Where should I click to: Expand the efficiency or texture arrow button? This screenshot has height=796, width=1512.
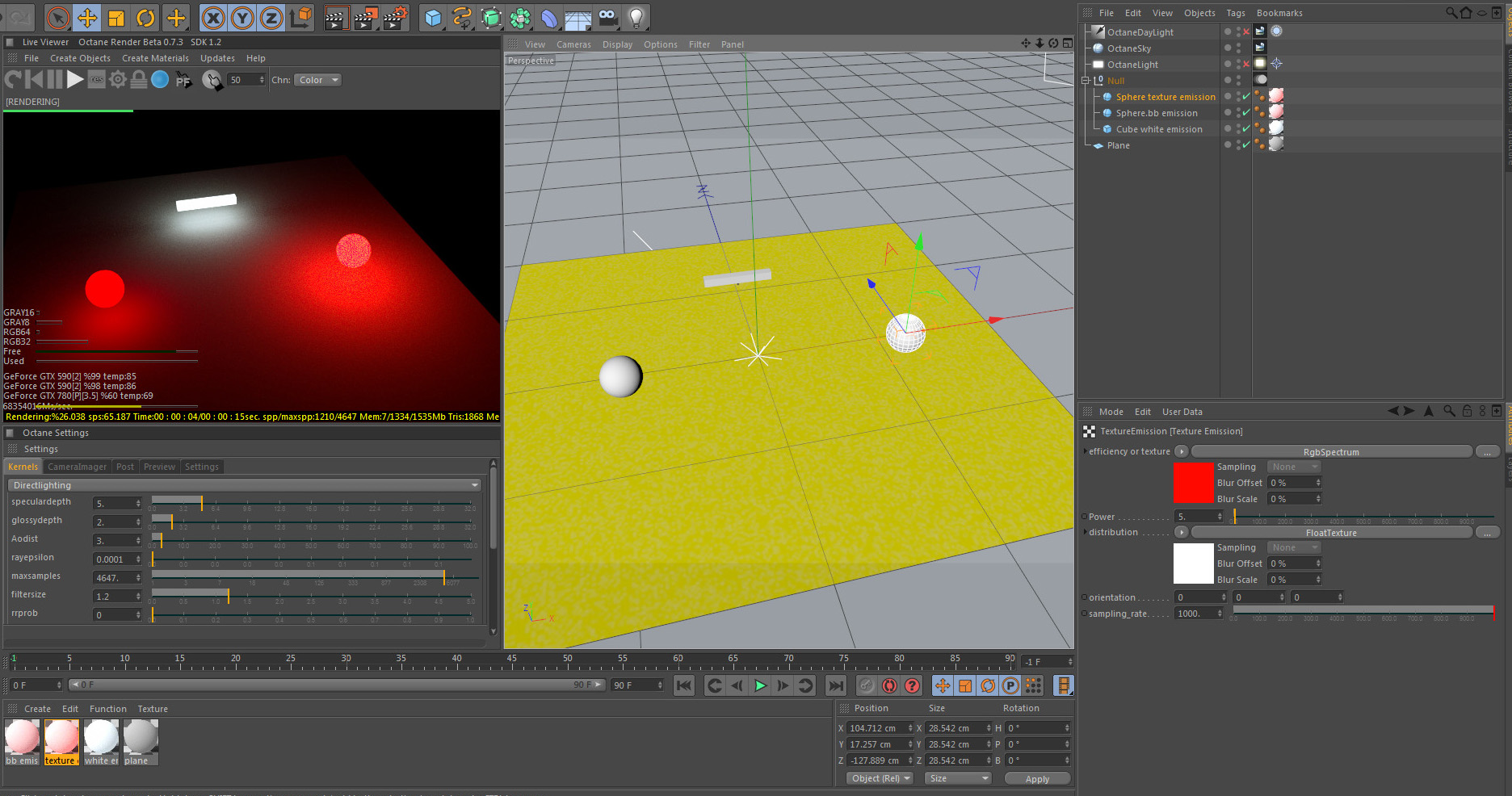click(x=1181, y=451)
